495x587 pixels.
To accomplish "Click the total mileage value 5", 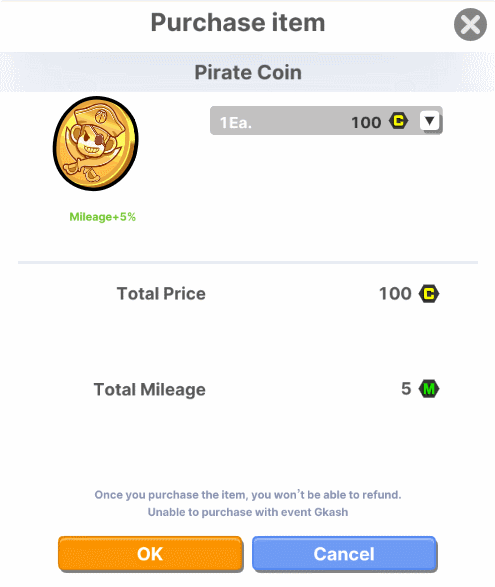I will point(406,389).
